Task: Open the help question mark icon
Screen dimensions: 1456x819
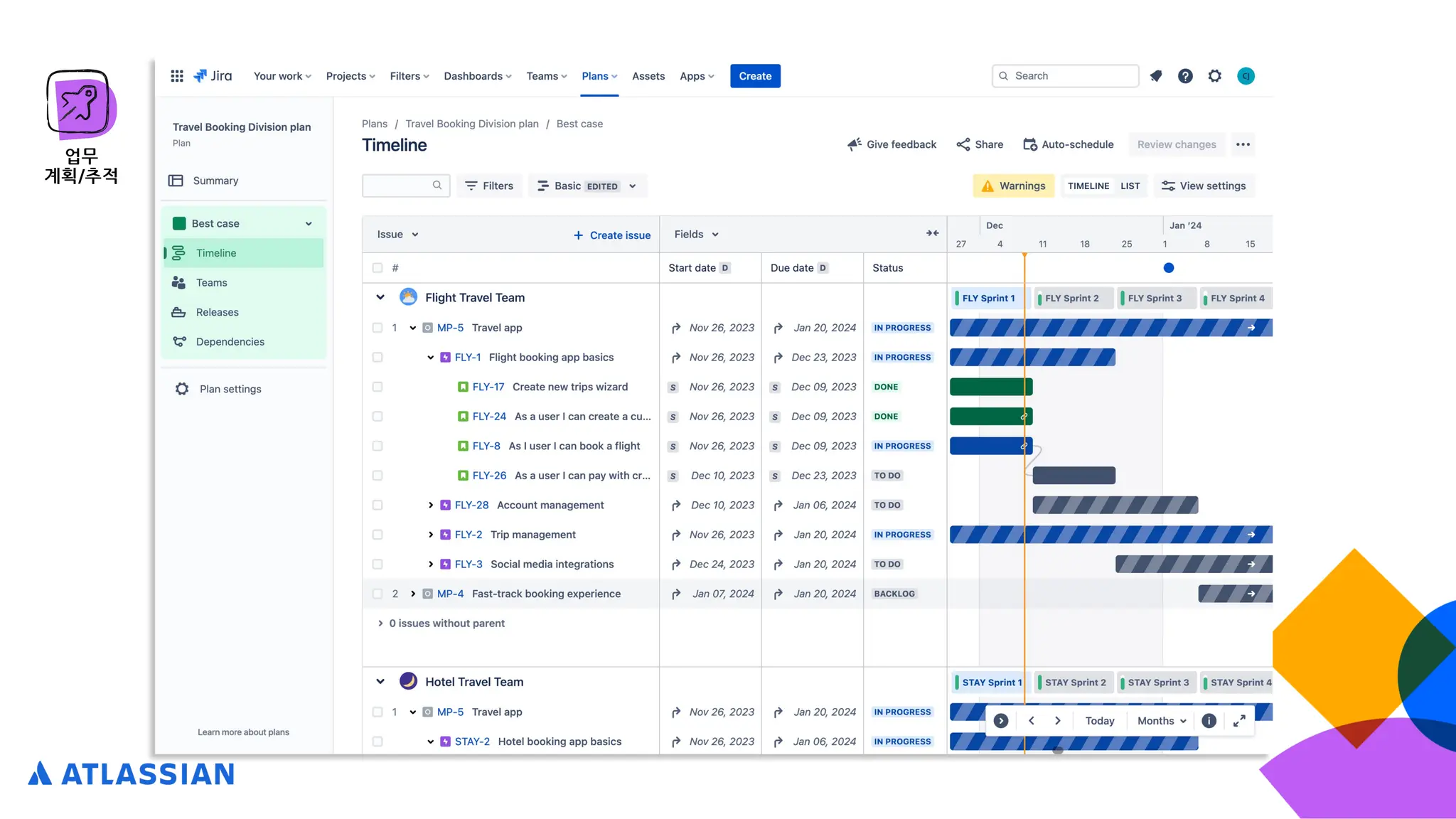Action: (x=1185, y=76)
